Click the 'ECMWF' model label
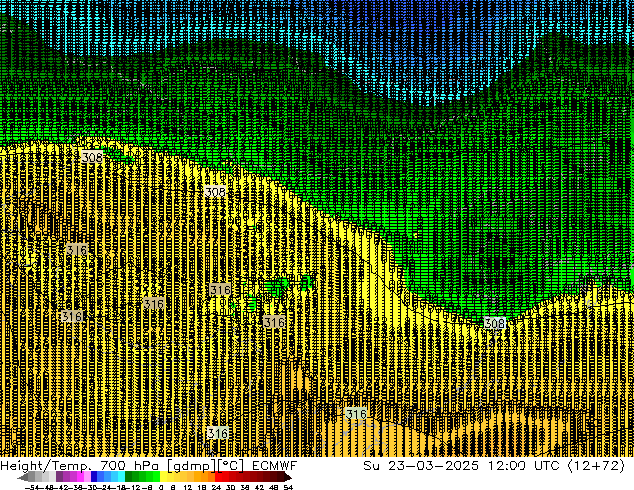Image resolution: width=634 pixels, height=490 pixels. click(x=275, y=466)
